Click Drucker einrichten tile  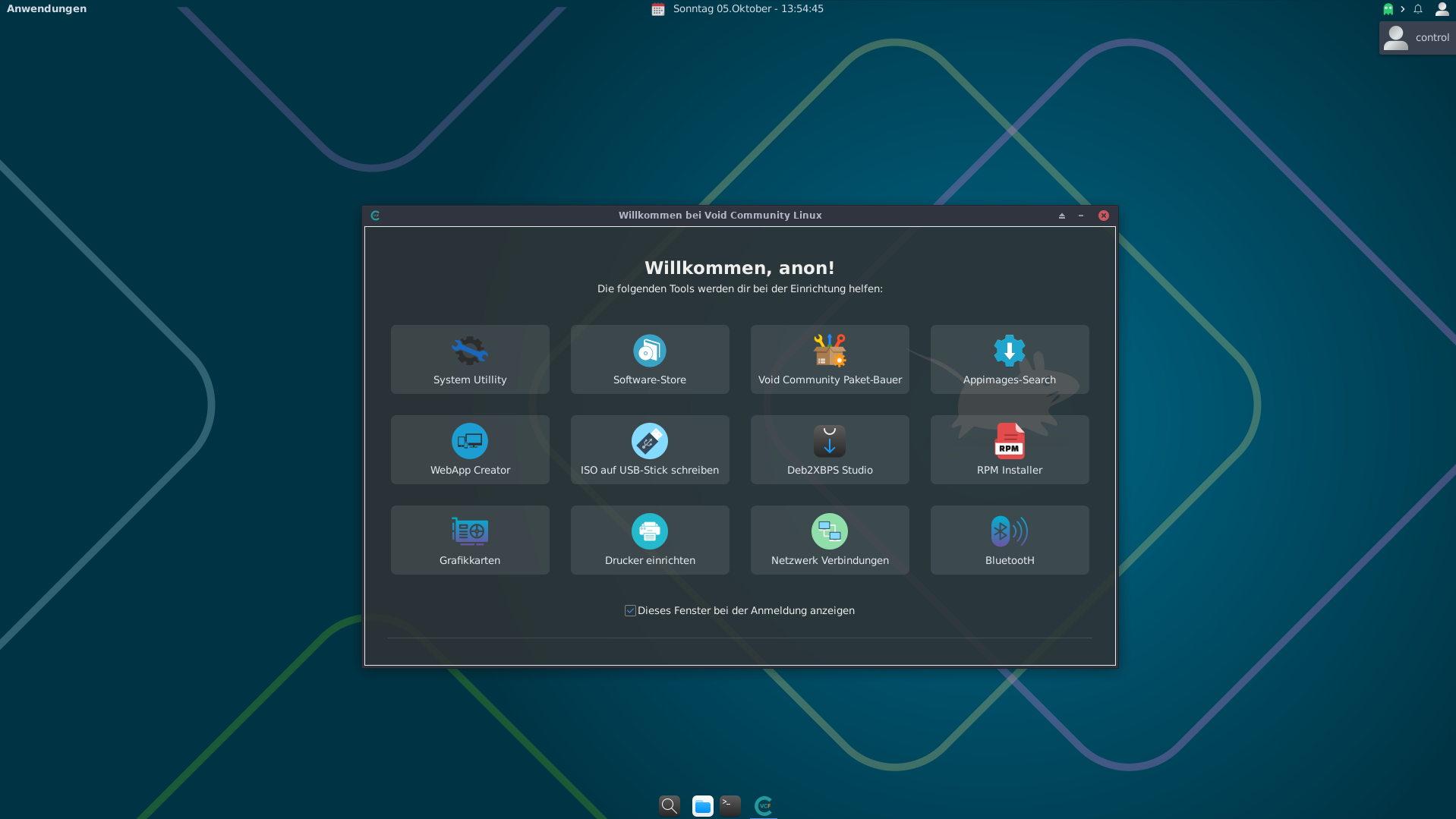649,540
